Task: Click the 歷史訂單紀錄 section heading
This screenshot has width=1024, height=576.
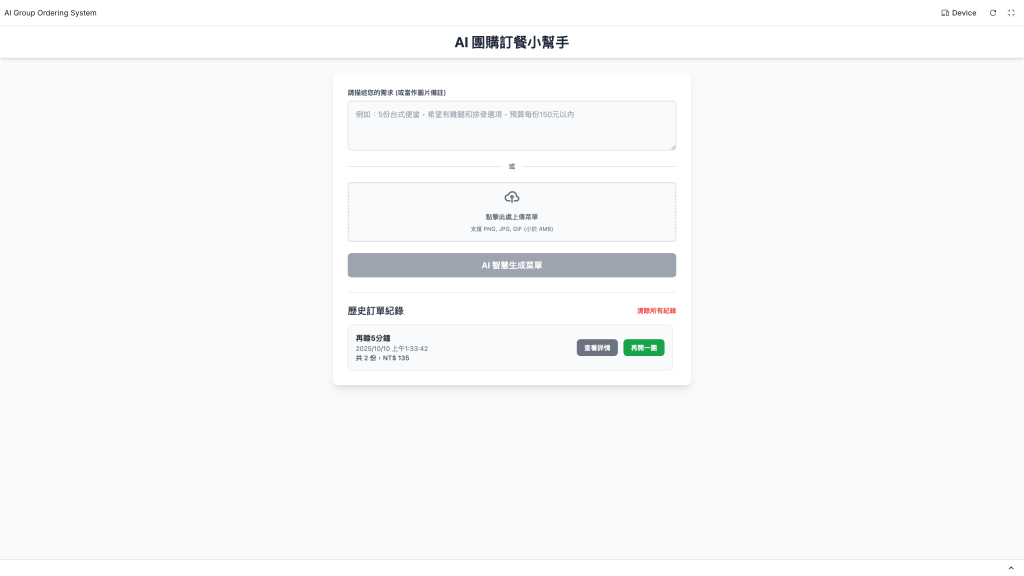Action: (376, 311)
